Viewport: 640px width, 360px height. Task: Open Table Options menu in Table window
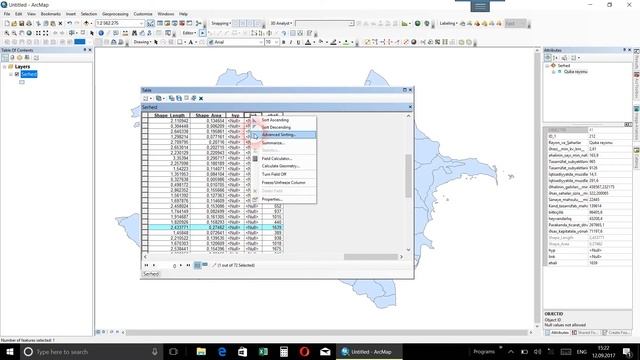pyautogui.click(x=147, y=98)
